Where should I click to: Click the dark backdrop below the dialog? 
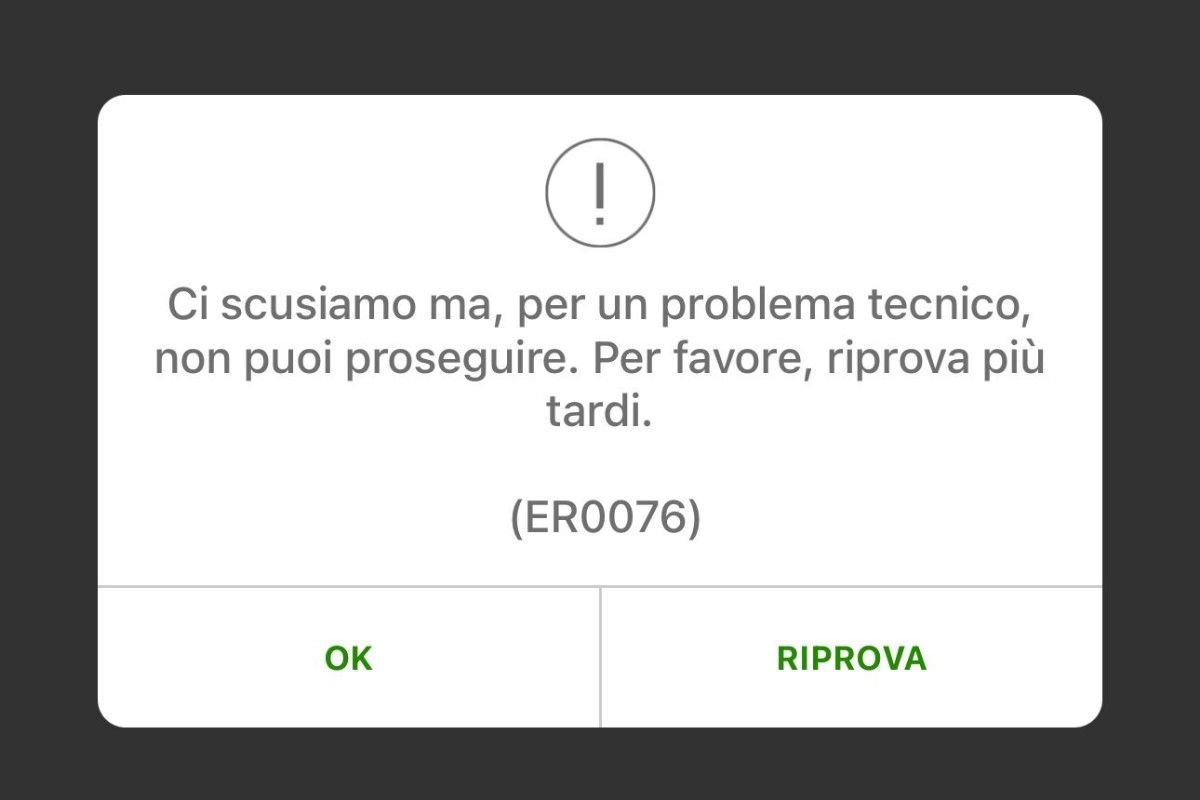coord(600,764)
